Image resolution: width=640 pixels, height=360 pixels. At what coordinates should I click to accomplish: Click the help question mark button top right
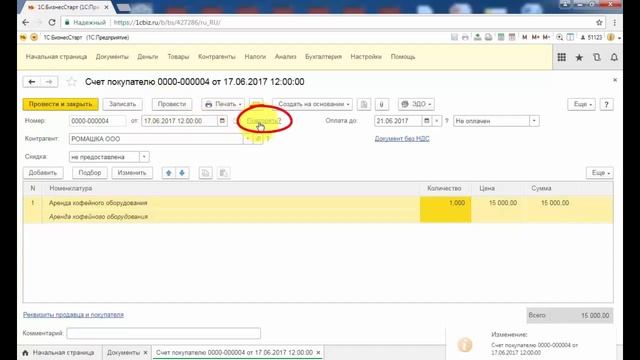click(x=607, y=104)
